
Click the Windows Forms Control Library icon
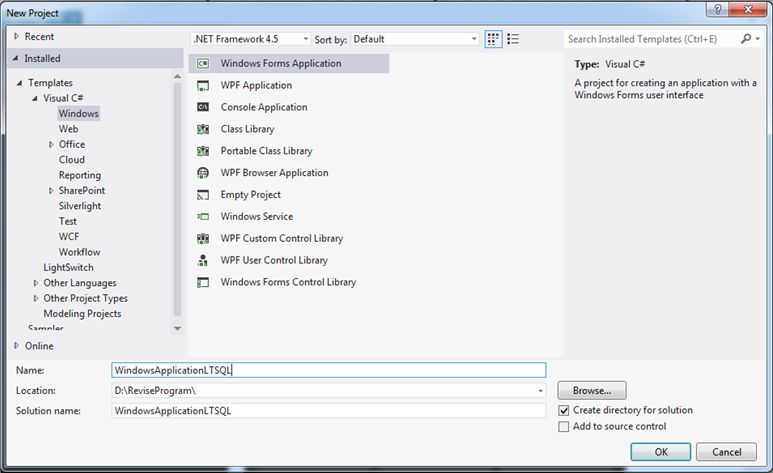click(203, 282)
